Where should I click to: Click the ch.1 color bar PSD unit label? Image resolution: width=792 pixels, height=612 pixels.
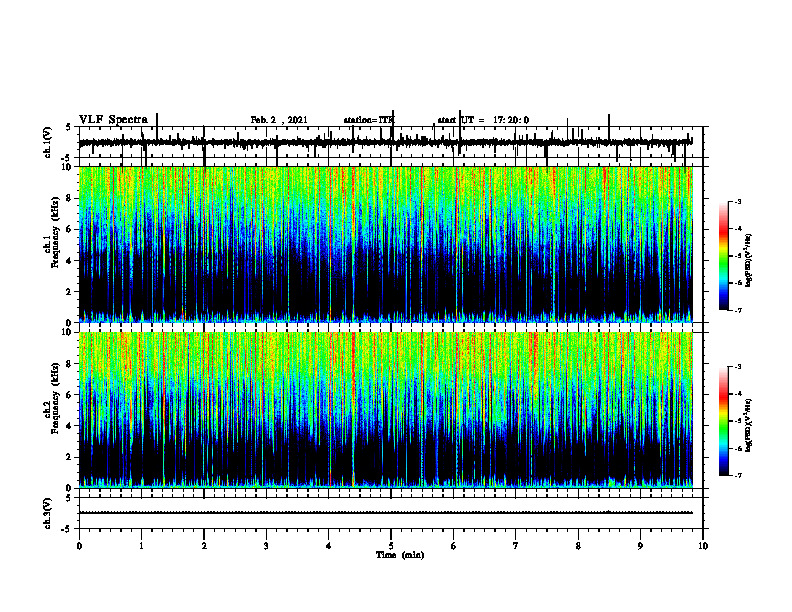coord(749,261)
